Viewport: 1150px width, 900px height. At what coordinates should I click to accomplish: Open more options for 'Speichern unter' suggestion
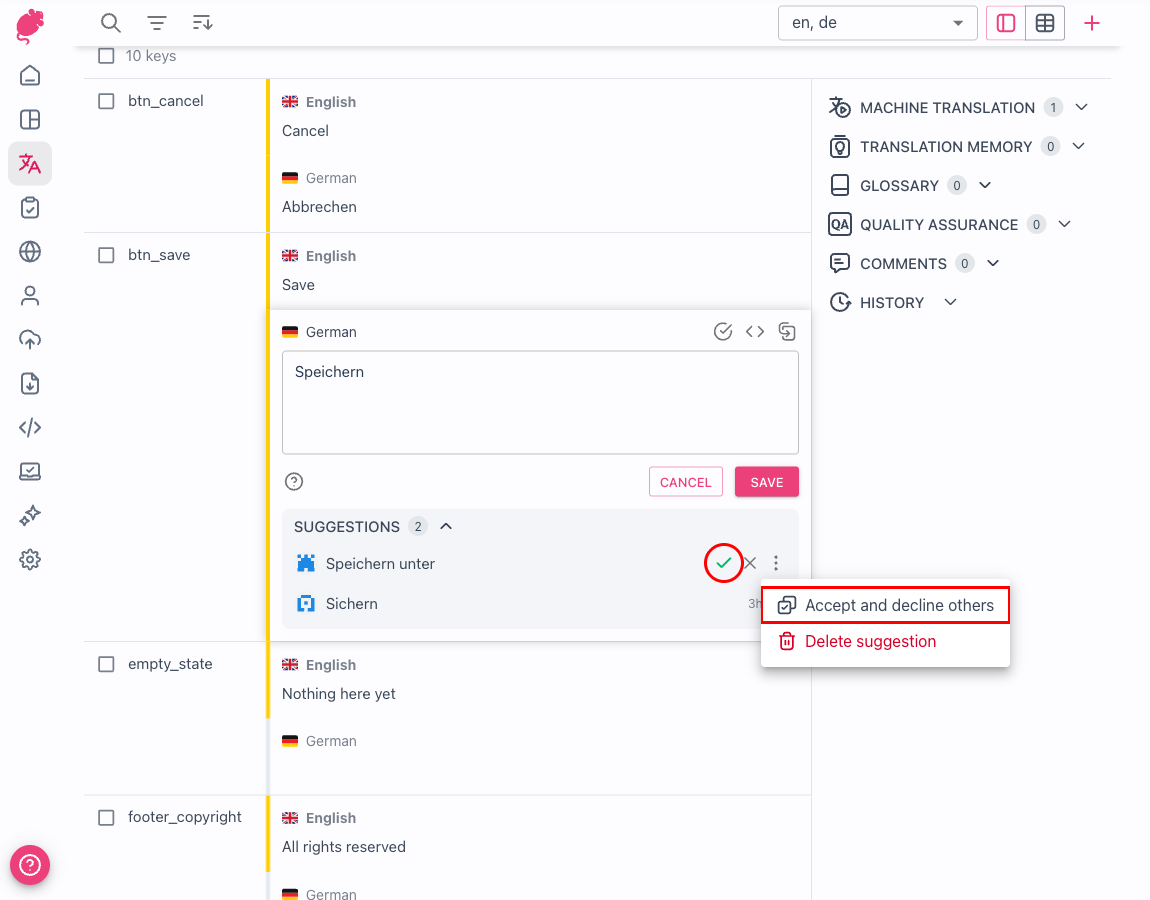776,563
